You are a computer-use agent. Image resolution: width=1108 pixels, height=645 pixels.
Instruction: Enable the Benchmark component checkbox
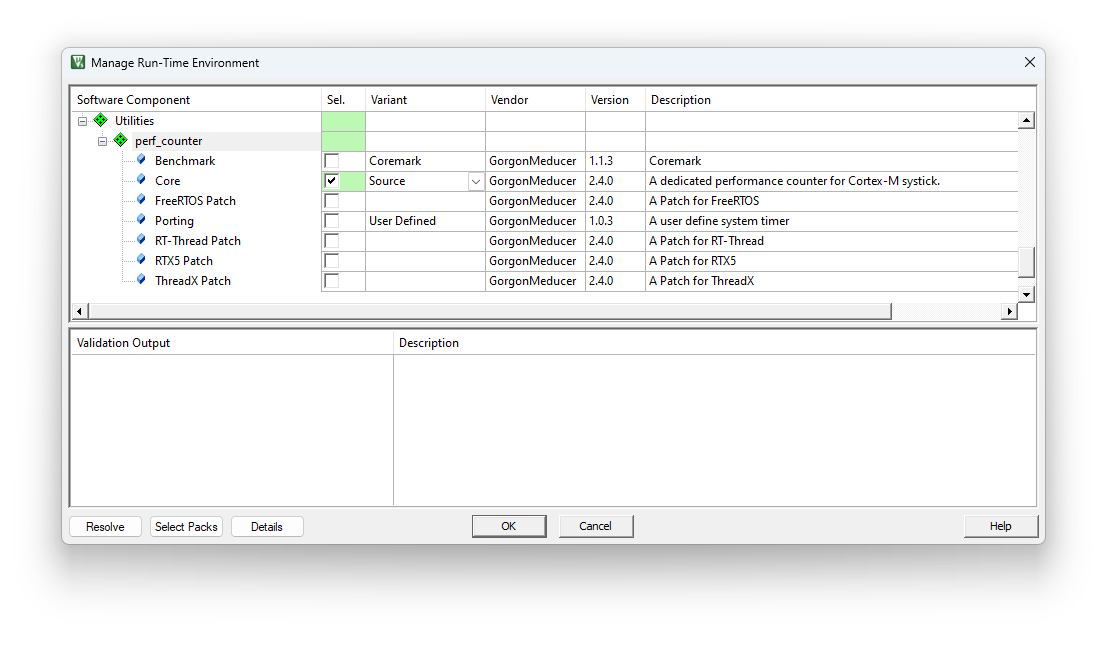(x=331, y=161)
